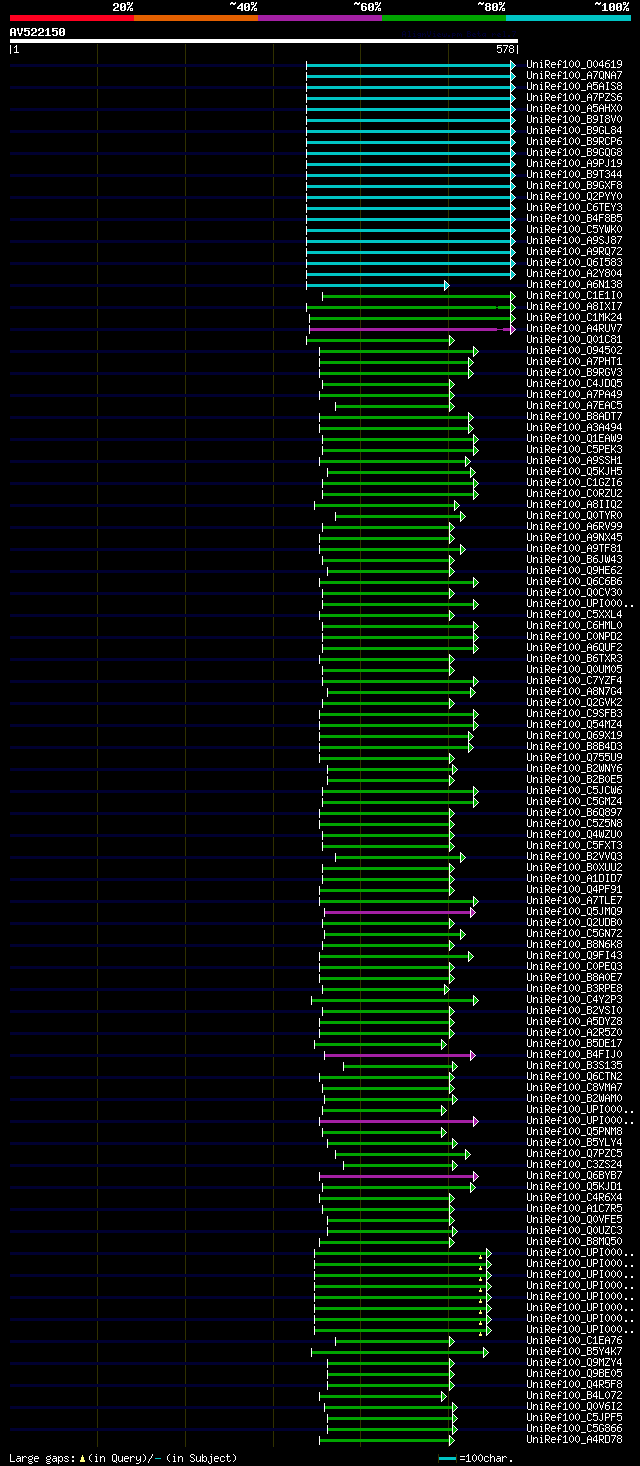Screen dimensions: 640x1466
Task: Select label UniRef100_A3A494
Action: click(574, 427)
